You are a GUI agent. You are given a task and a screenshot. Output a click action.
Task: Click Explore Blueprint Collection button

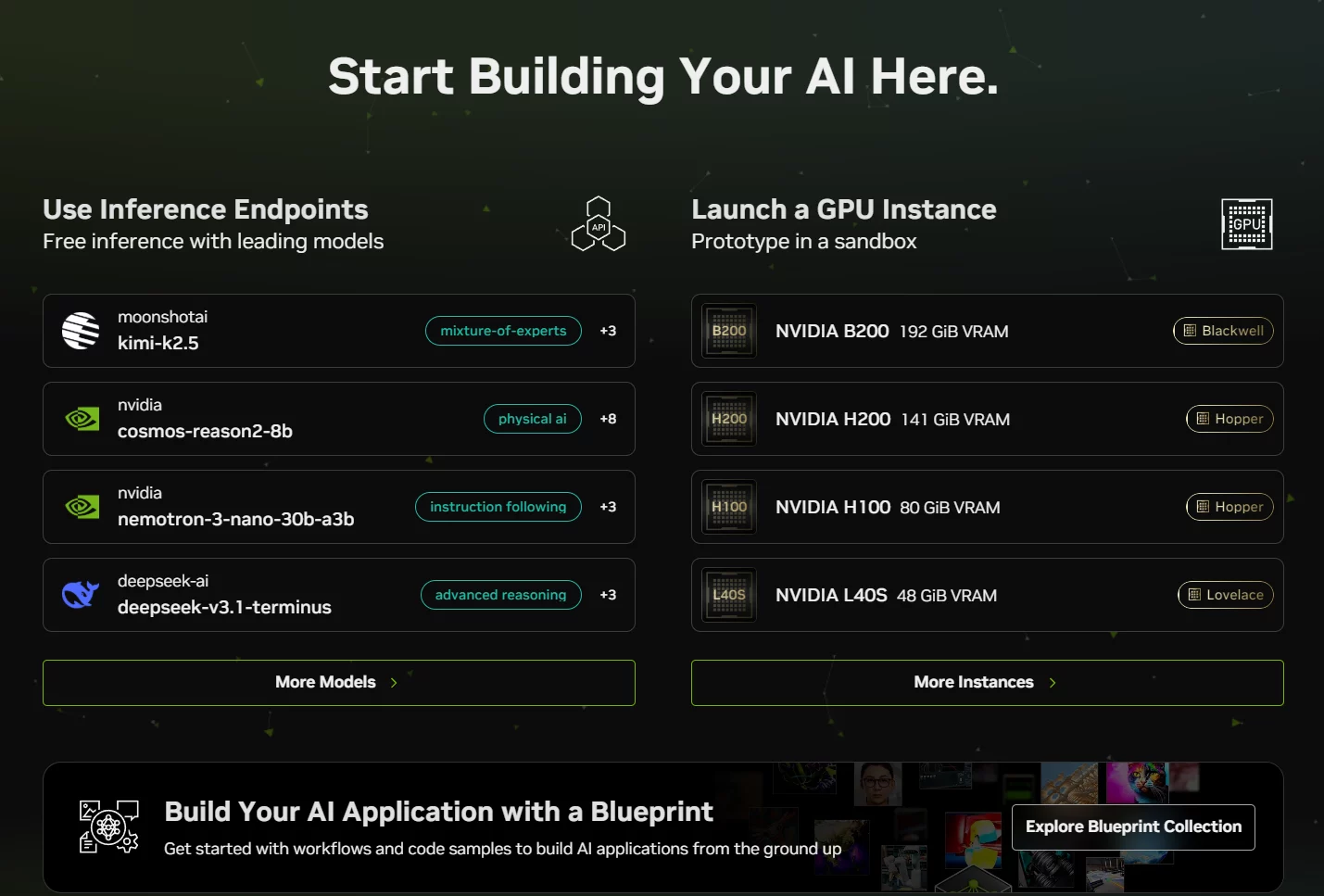coord(1133,827)
